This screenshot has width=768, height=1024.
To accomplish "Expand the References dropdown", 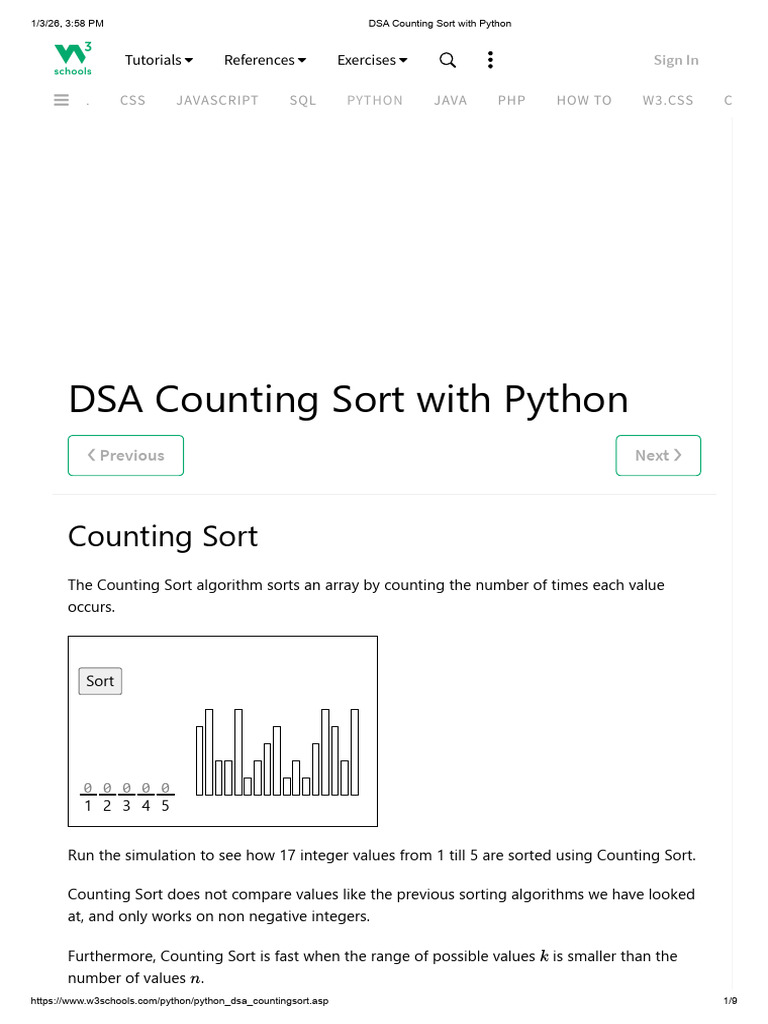I will tap(264, 60).
